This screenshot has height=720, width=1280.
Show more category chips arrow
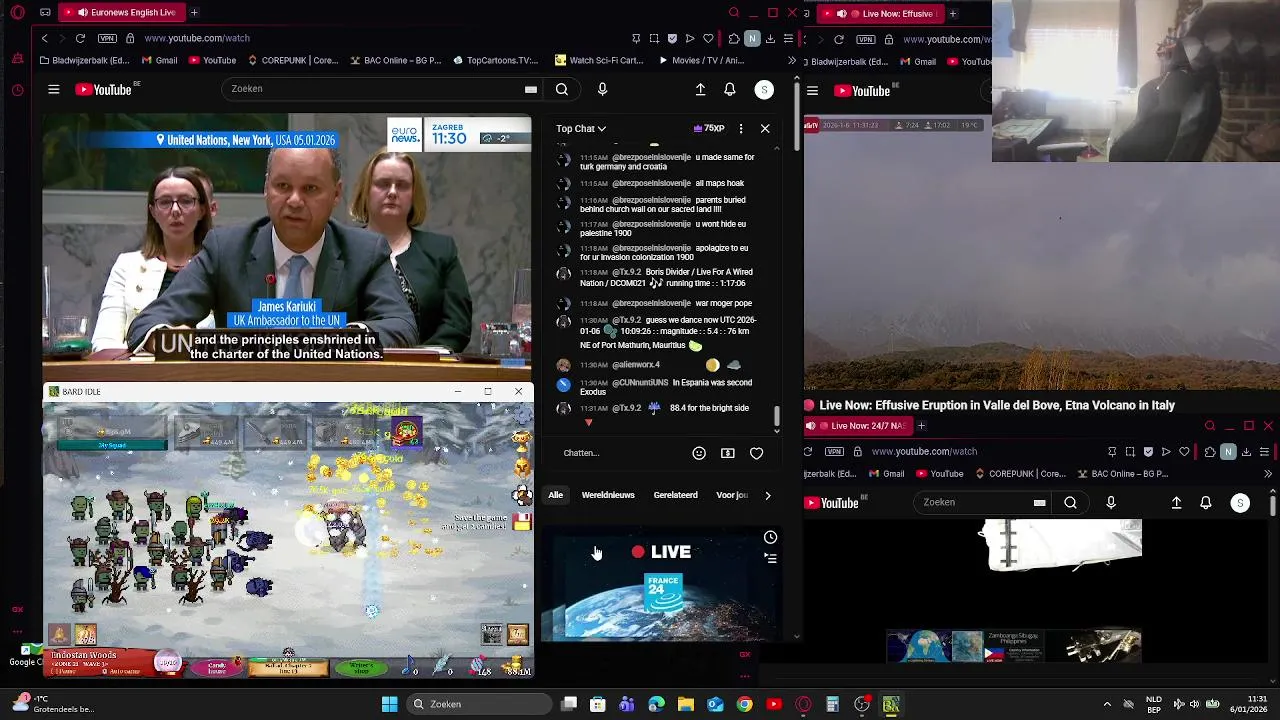767,495
